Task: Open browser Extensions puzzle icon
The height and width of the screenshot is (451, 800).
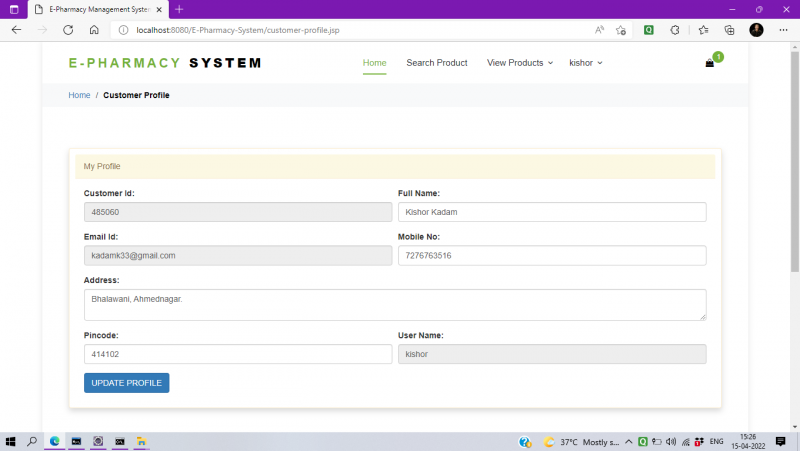Action: [x=674, y=30]
